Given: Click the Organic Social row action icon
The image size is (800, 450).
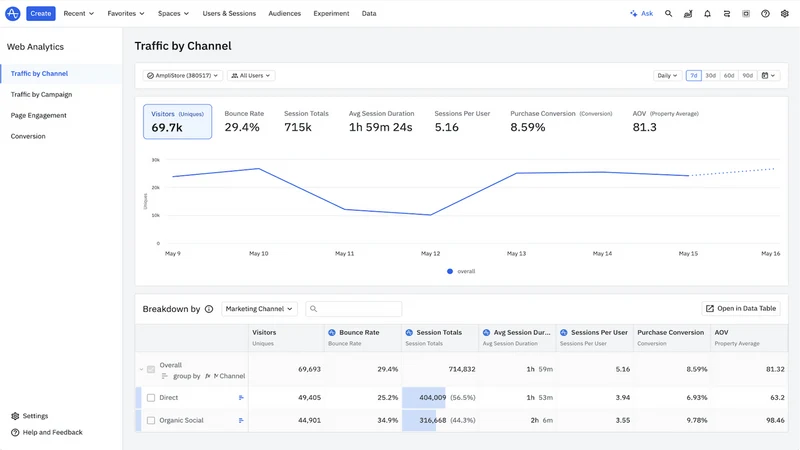Looking at the screenshot, I should [x=241, y=420].
